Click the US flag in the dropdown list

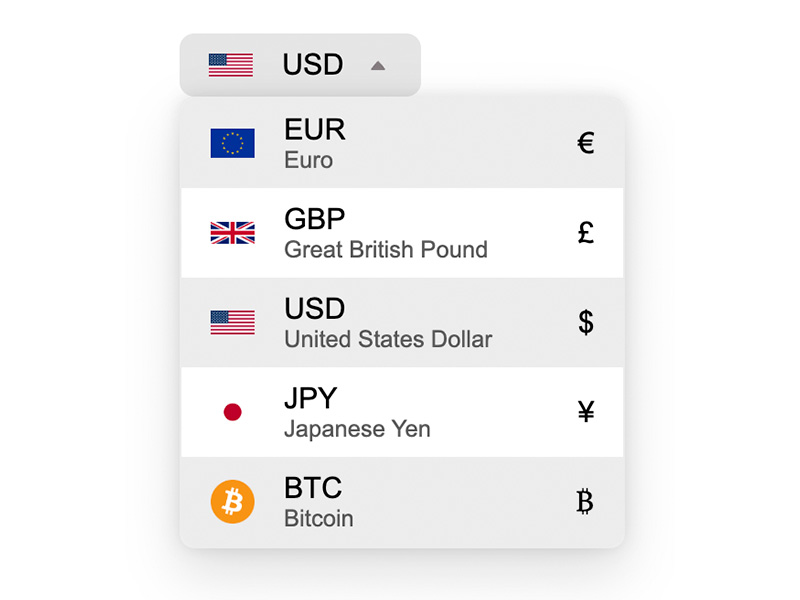[x=232, y=322]
